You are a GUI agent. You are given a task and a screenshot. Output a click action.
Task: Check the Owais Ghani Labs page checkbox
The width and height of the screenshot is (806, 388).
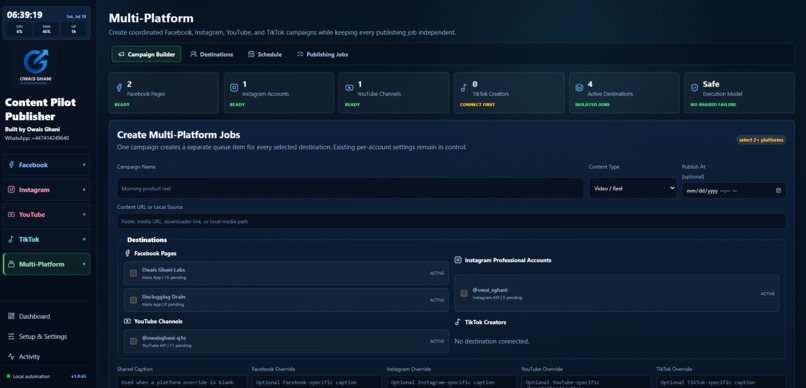[x=134, y=273]
